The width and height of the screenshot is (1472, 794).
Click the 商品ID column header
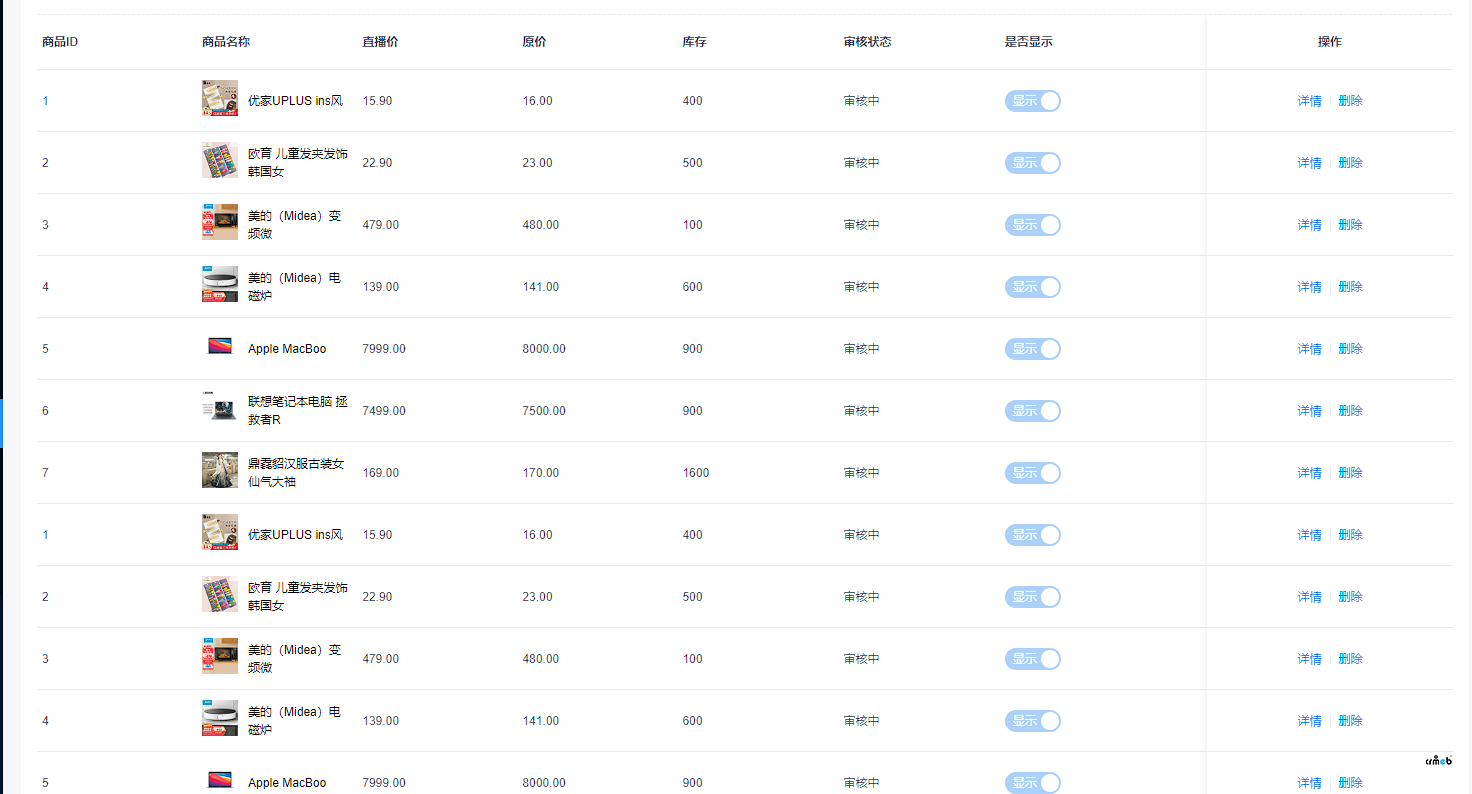[60, 42]
